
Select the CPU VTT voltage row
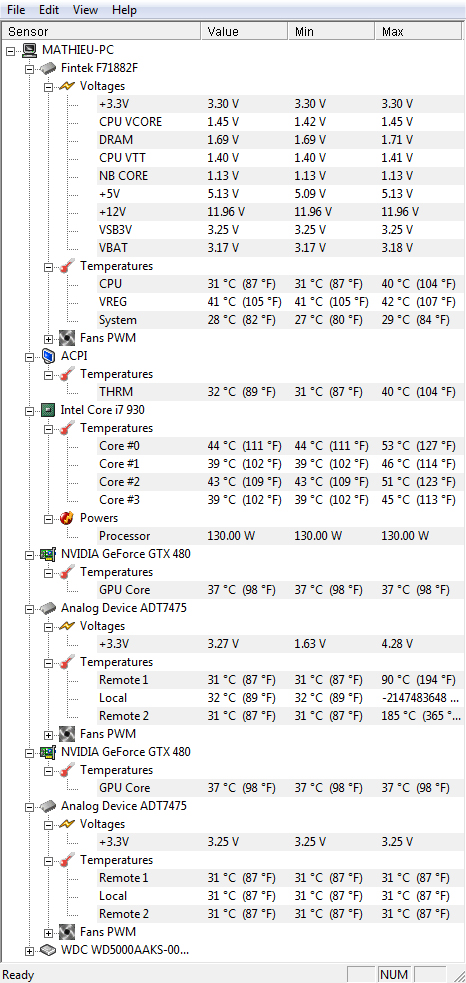pyautogui.click(x=280, y=158)
